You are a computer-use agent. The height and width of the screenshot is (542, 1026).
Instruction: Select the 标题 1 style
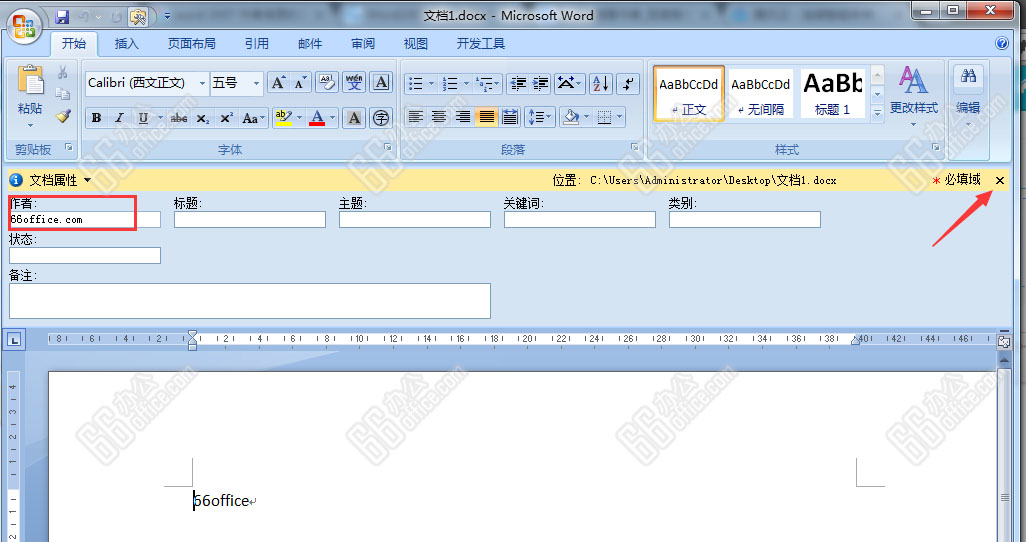click(x=832, y=94)
